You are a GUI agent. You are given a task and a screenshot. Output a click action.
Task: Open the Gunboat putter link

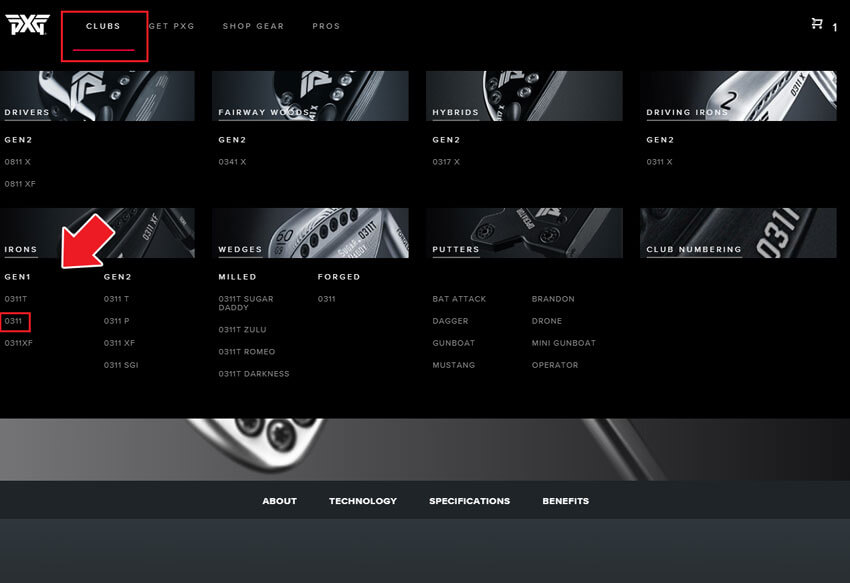click(x=453, y=343)
